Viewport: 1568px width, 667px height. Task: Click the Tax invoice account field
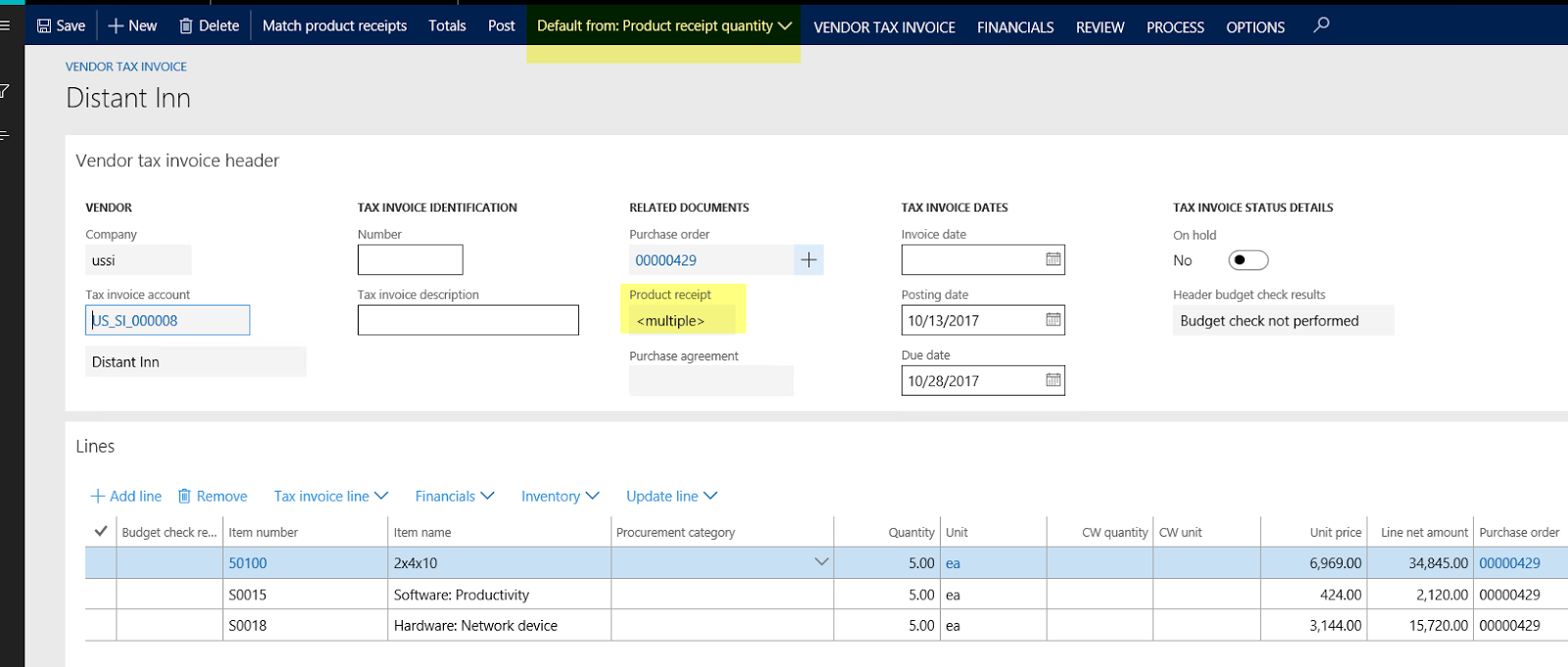[168, 320]
